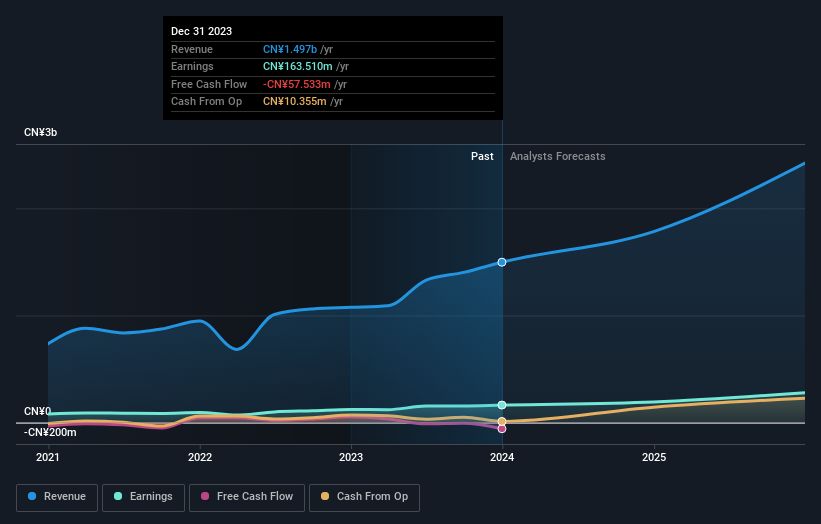Click the Revenue row label in tooltip
This screenshot has width=821, height=524.
(192, 49)
